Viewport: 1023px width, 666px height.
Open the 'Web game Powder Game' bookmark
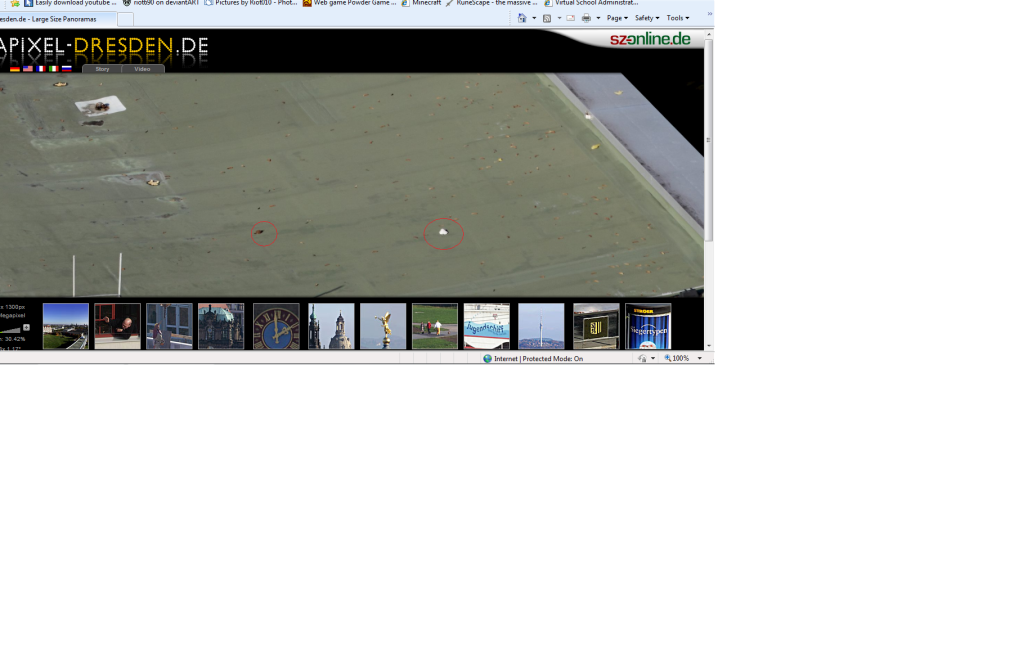[x=350, y=3]
